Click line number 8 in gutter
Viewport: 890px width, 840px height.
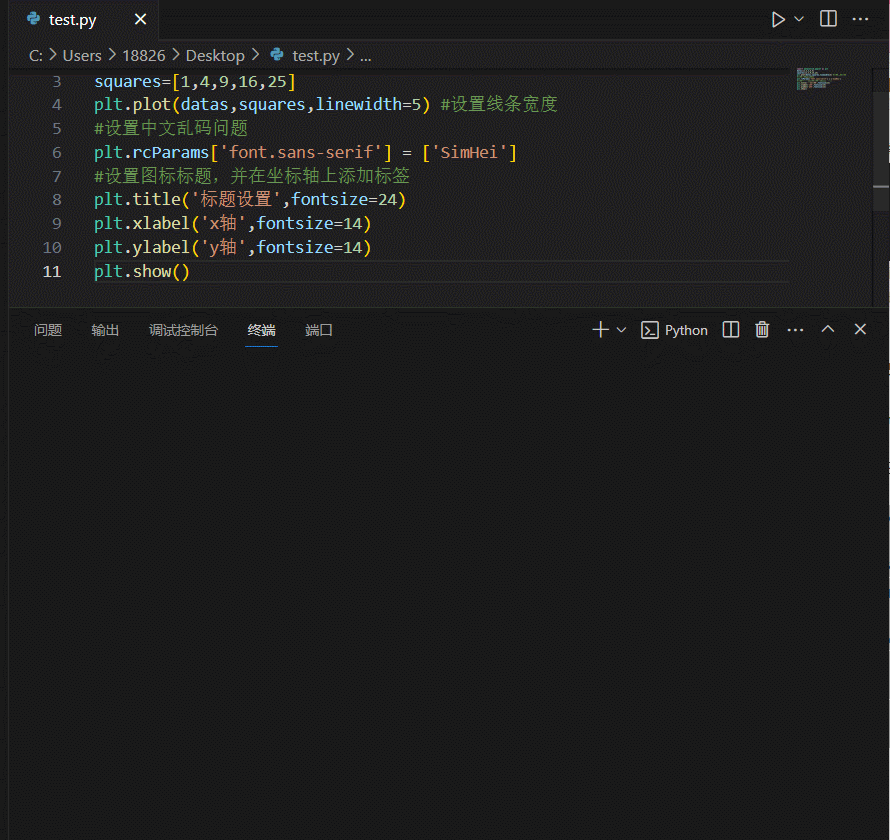(x=57, y=200)
